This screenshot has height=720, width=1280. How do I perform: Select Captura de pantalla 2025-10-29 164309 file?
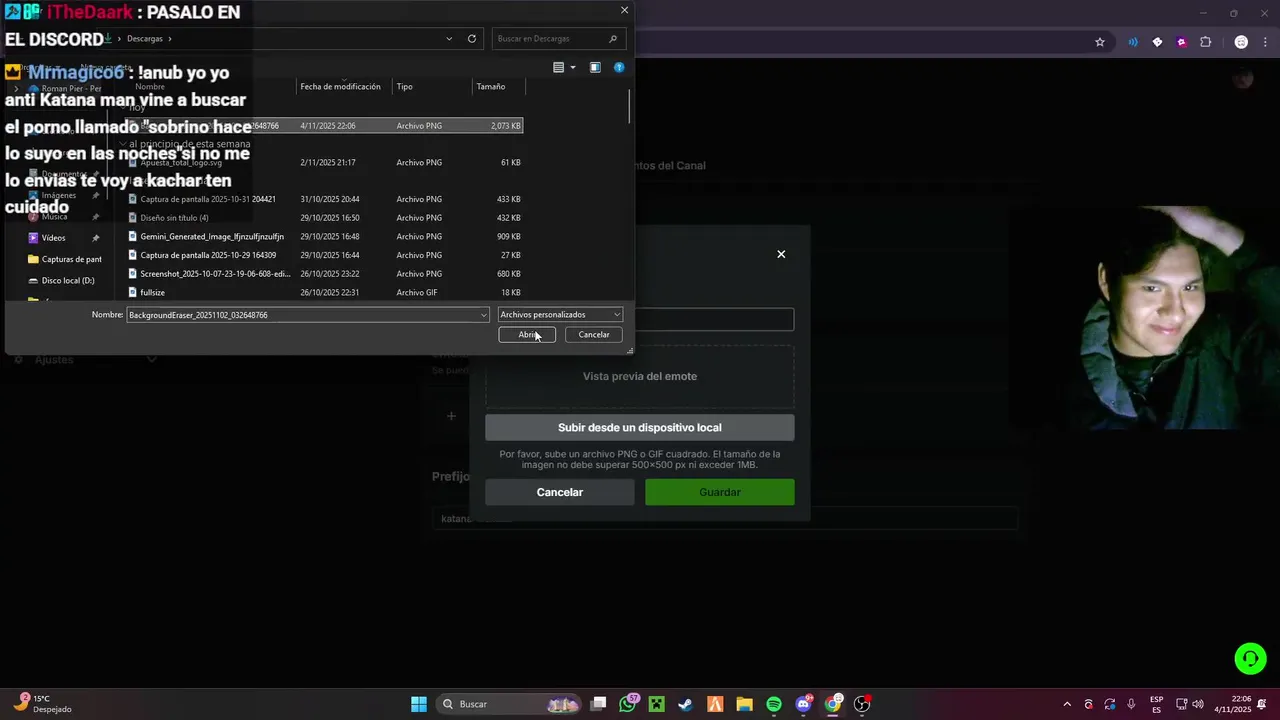[x=325, y=255]
